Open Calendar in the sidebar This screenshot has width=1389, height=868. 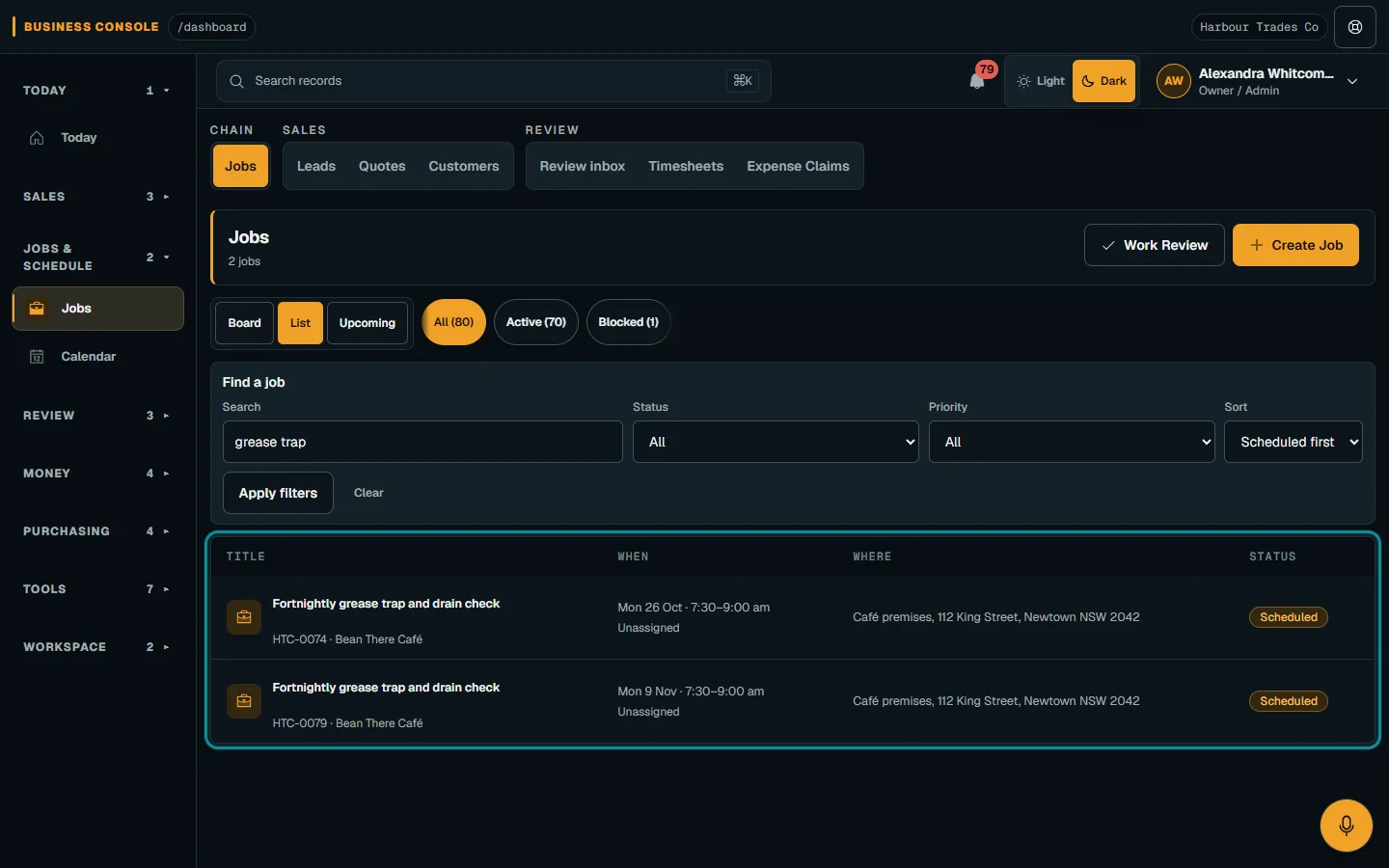point(97,357)
